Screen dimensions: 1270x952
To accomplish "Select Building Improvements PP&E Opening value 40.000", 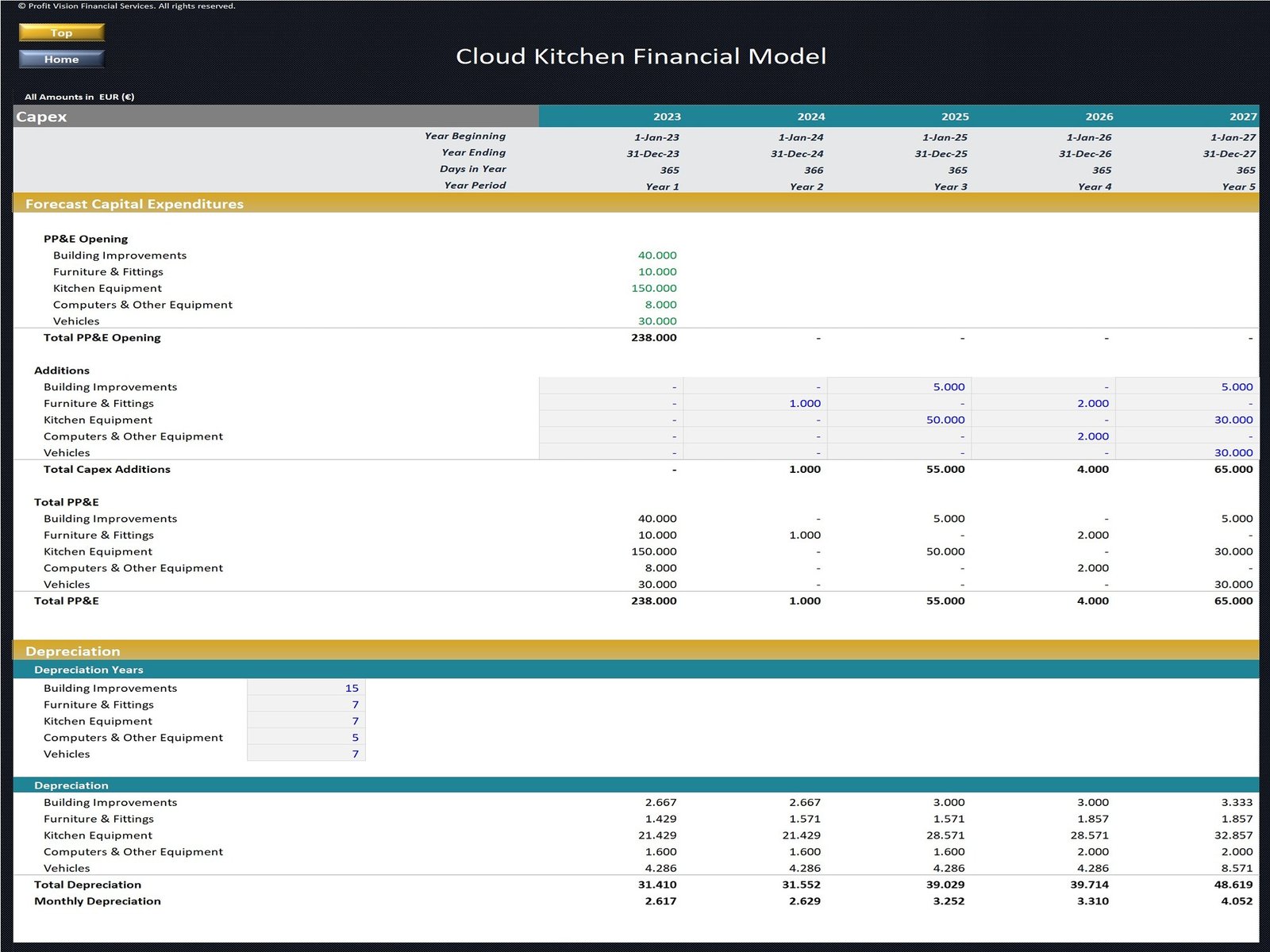I will (x=656, y=255).
